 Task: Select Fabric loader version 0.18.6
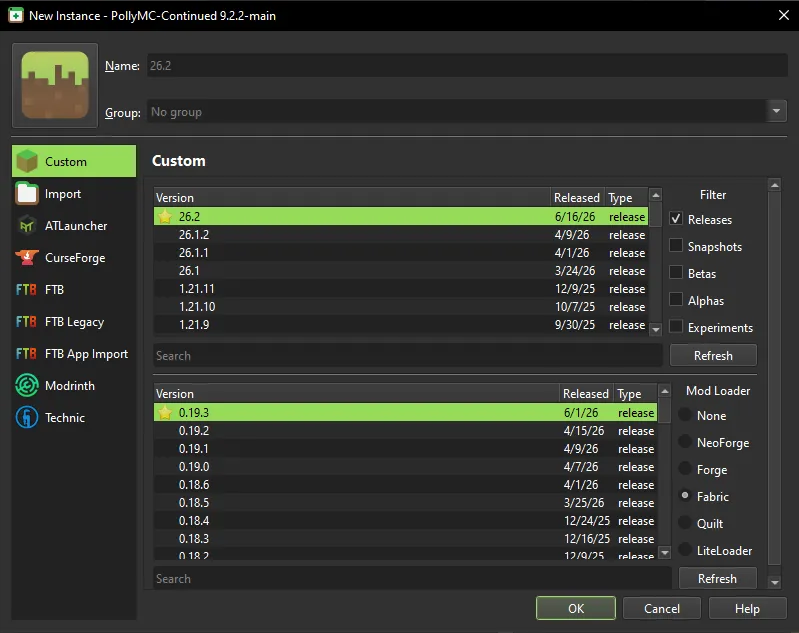point(406,484)
